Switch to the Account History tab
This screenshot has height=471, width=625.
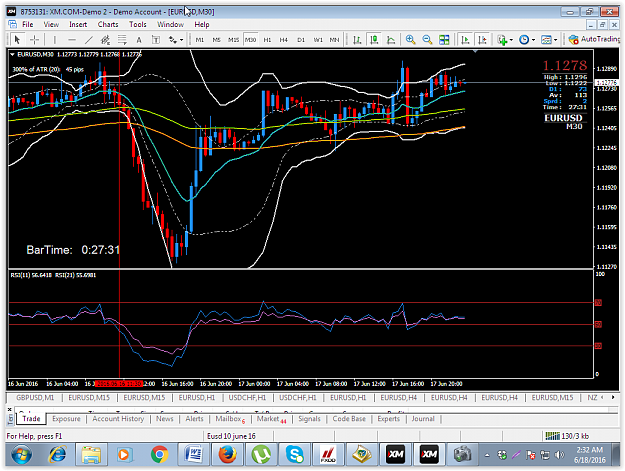pyautogui.click(x=118, y=419)
